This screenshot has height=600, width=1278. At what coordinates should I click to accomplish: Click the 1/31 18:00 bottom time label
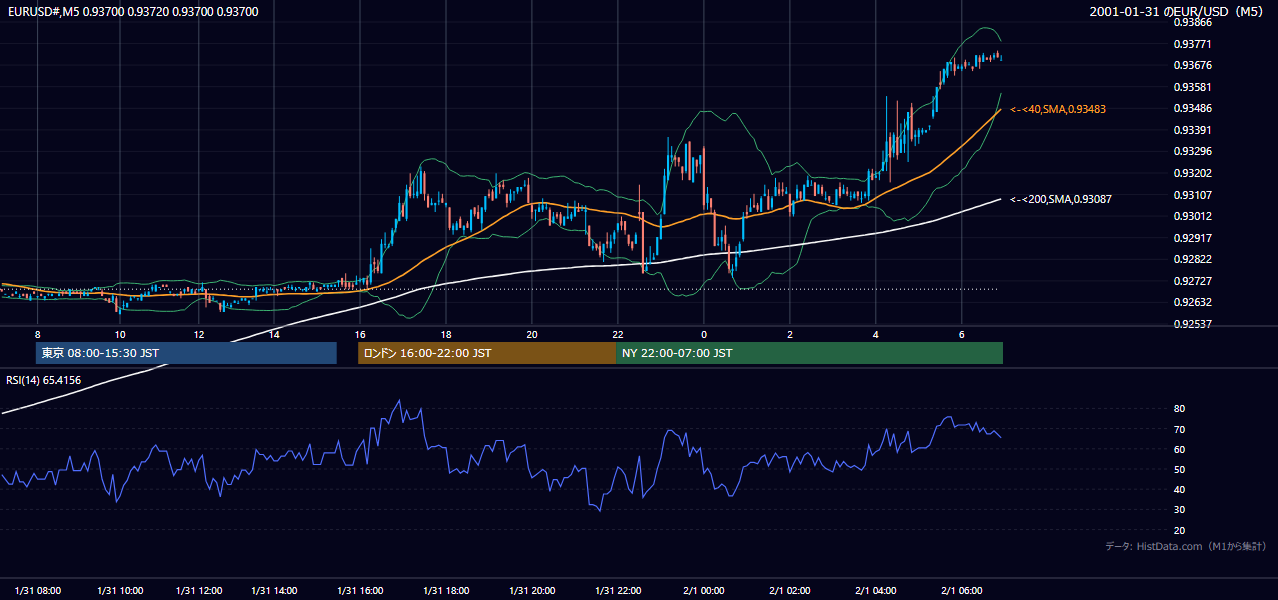click(448, 590)
